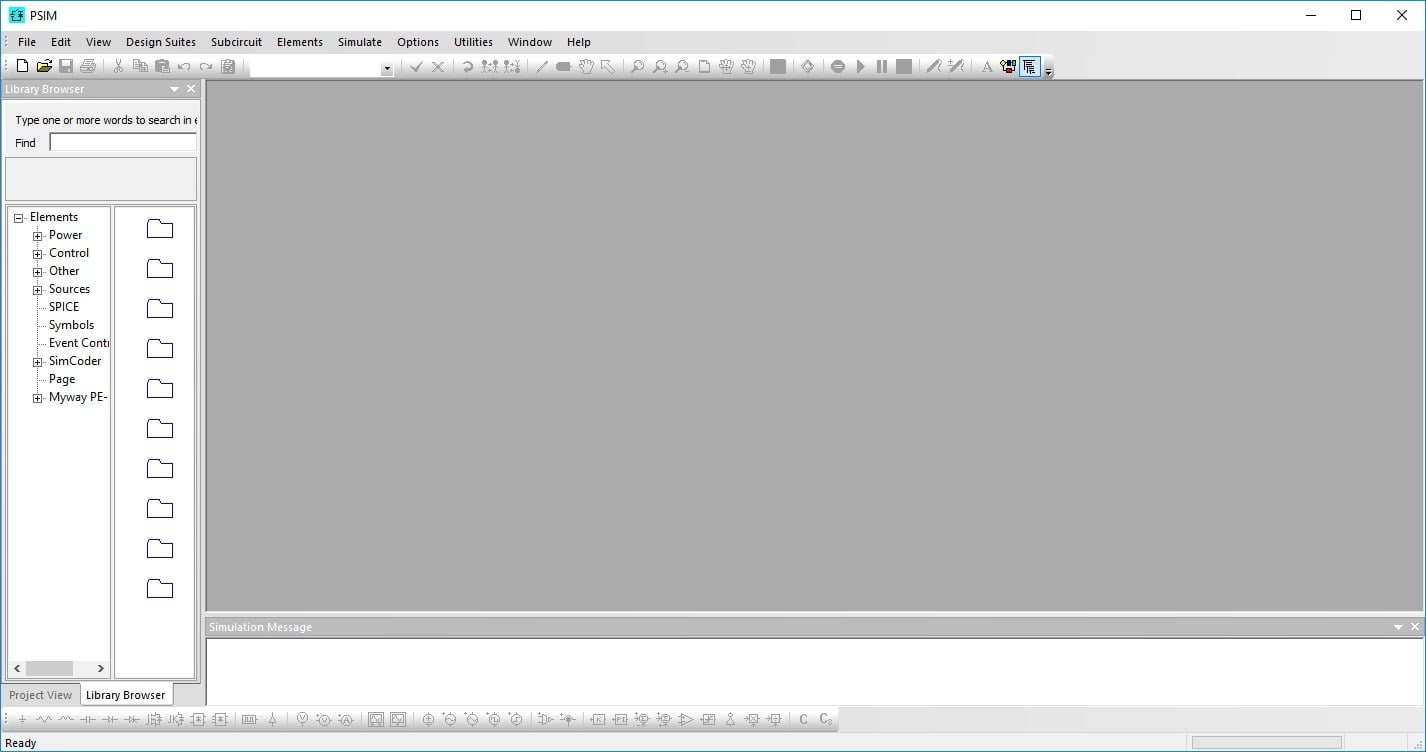Click the Cut scissors icon
Screen dimensions: 1426x752
pos(118,66)
